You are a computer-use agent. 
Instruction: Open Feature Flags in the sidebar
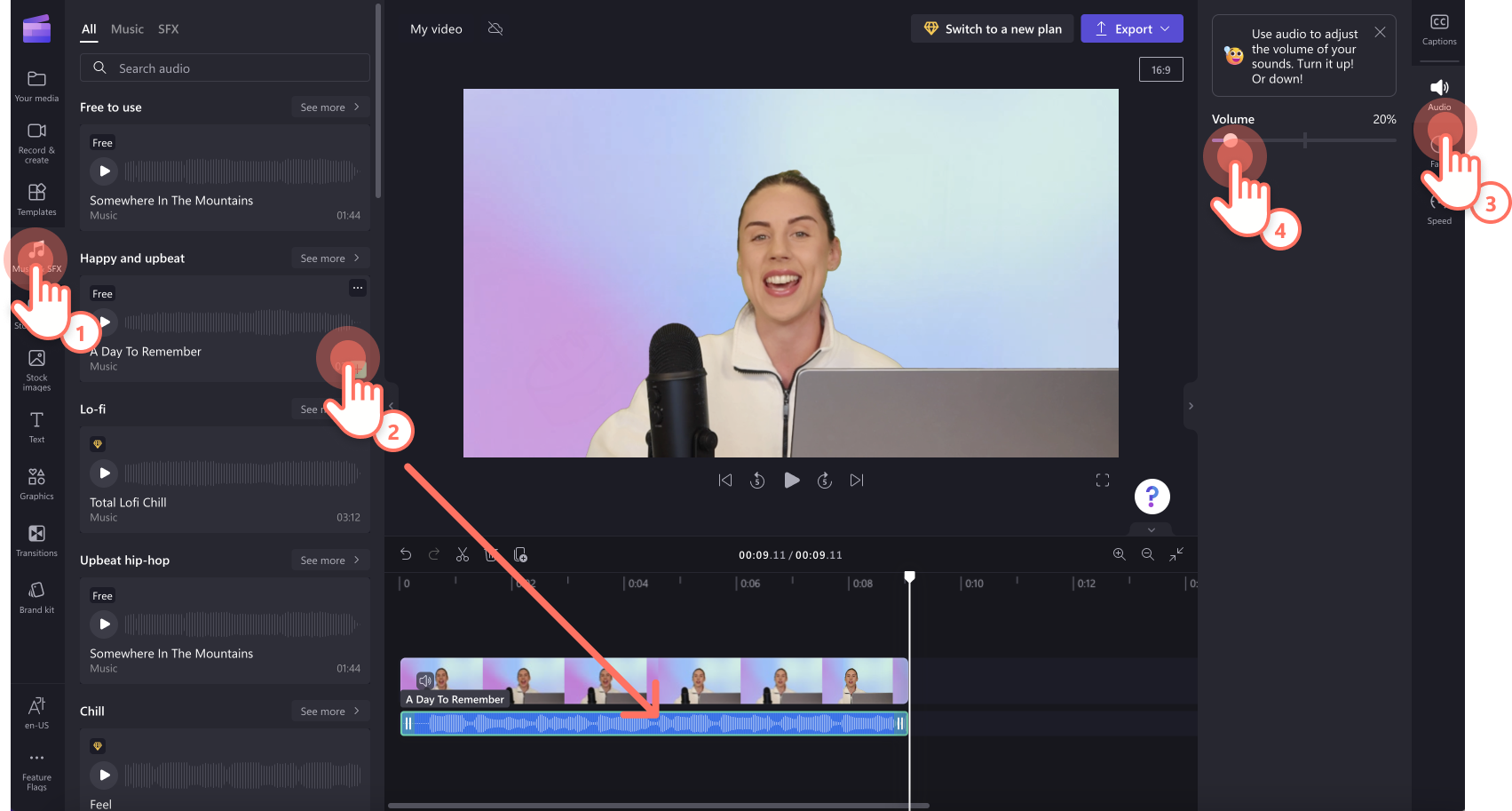(x=36, y=770)
